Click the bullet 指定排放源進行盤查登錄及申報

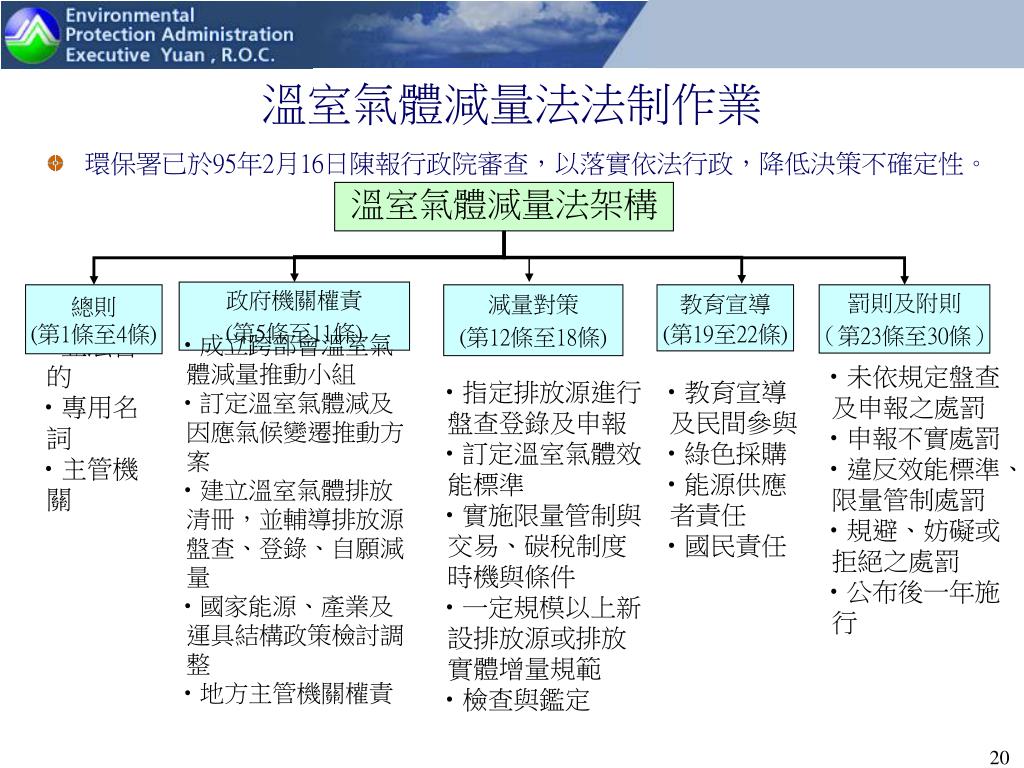click(x=544, y=408)
